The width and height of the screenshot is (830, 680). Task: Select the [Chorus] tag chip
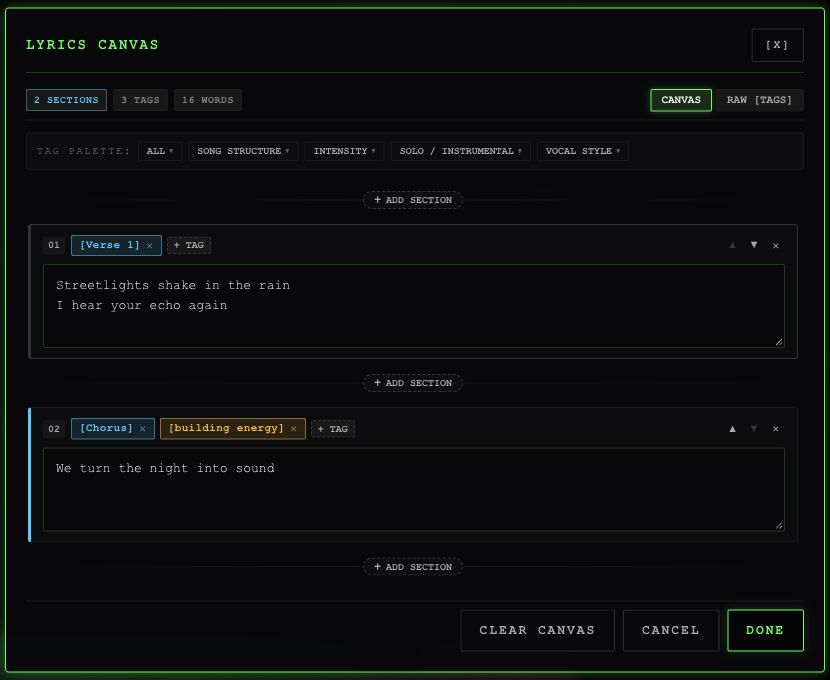pos(113,429)
